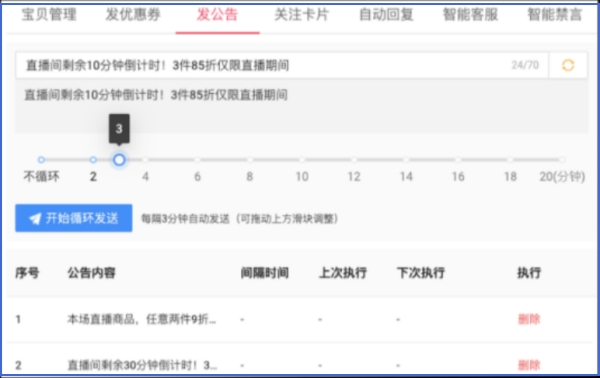Click the 序号 column header
This screenshot has width=600, height=378.
pyautogui.click(x=27, y=273)
